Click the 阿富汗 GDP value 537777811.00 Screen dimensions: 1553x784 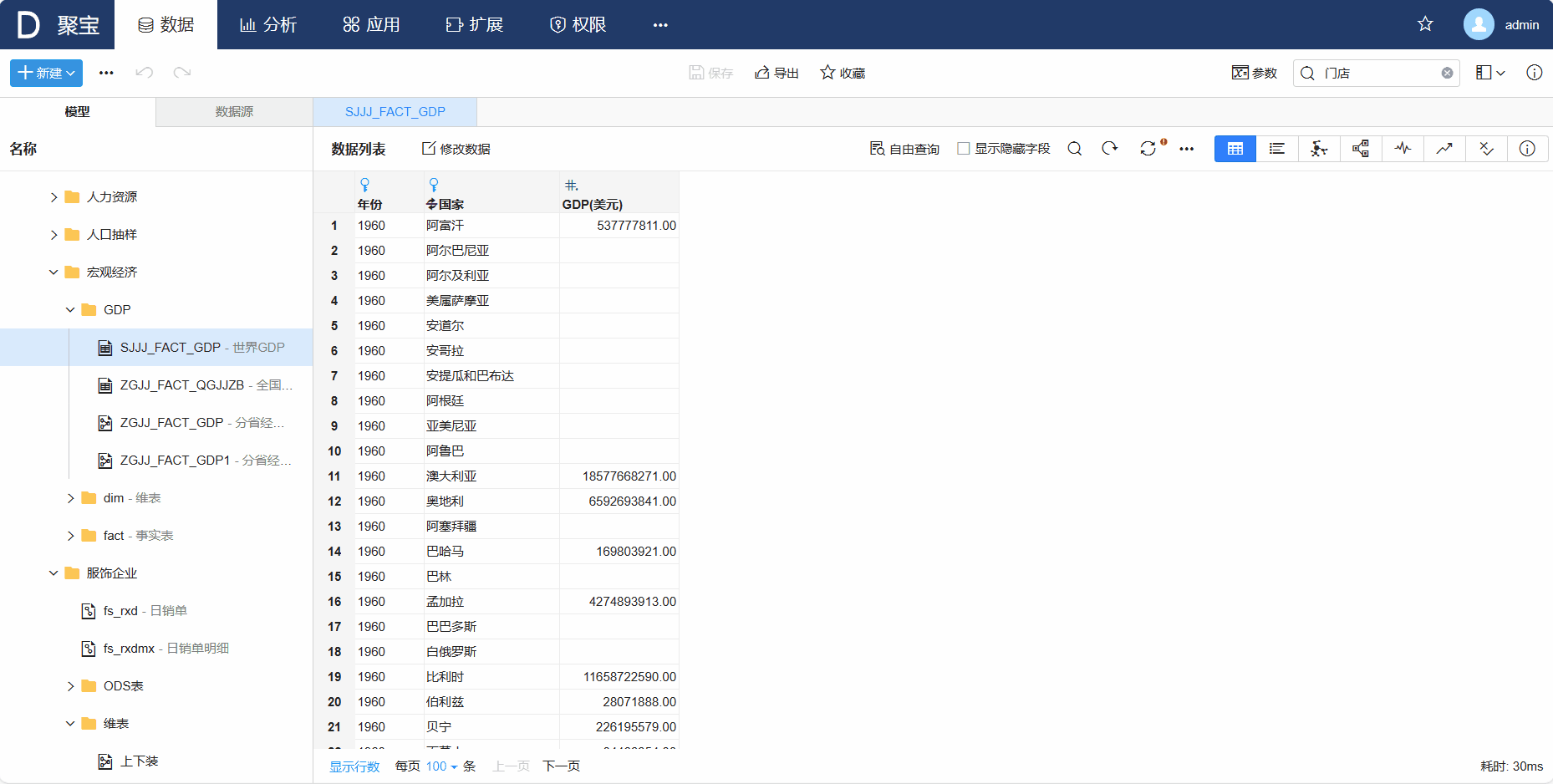[619, 226]
